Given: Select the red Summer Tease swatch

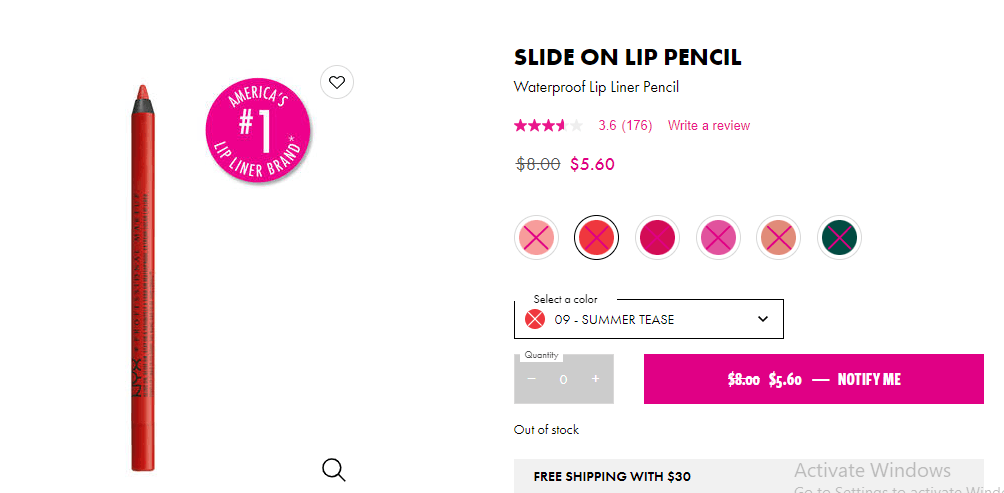Looking at the screenshot, I should [x=597, y=238].
